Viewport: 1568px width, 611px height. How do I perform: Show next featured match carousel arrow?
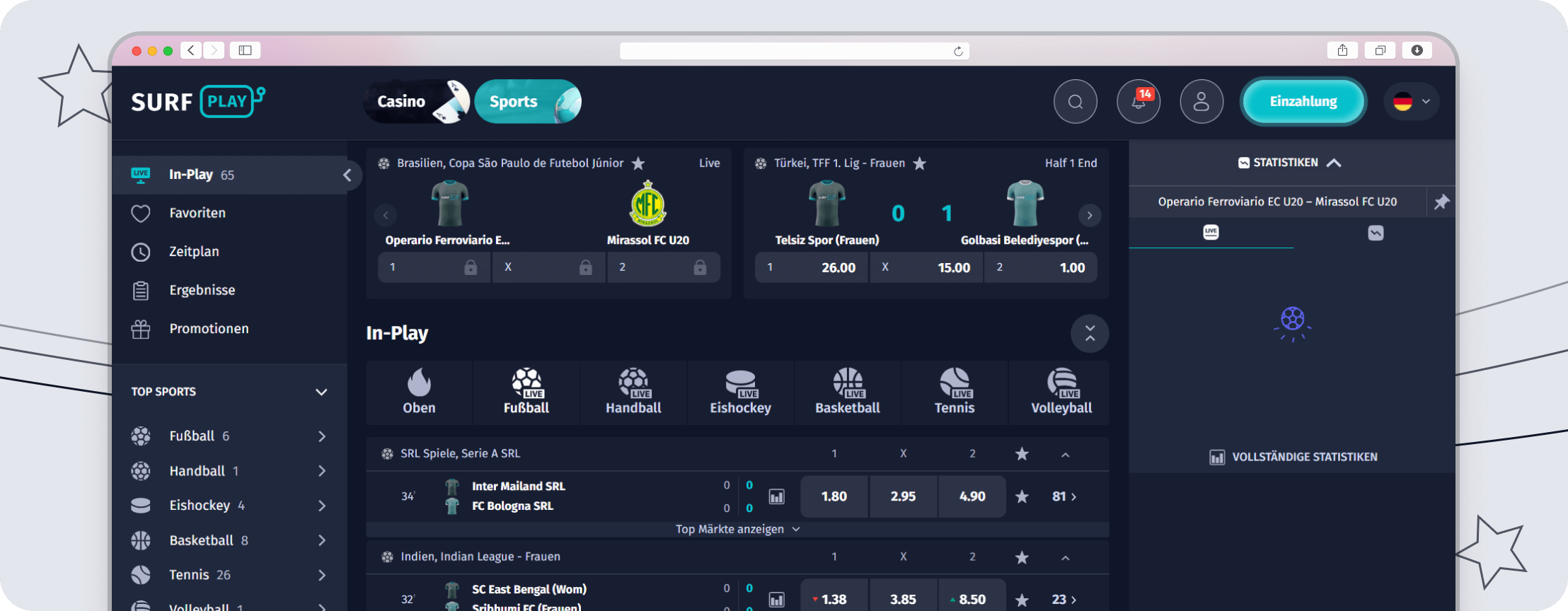[1090, 215]
